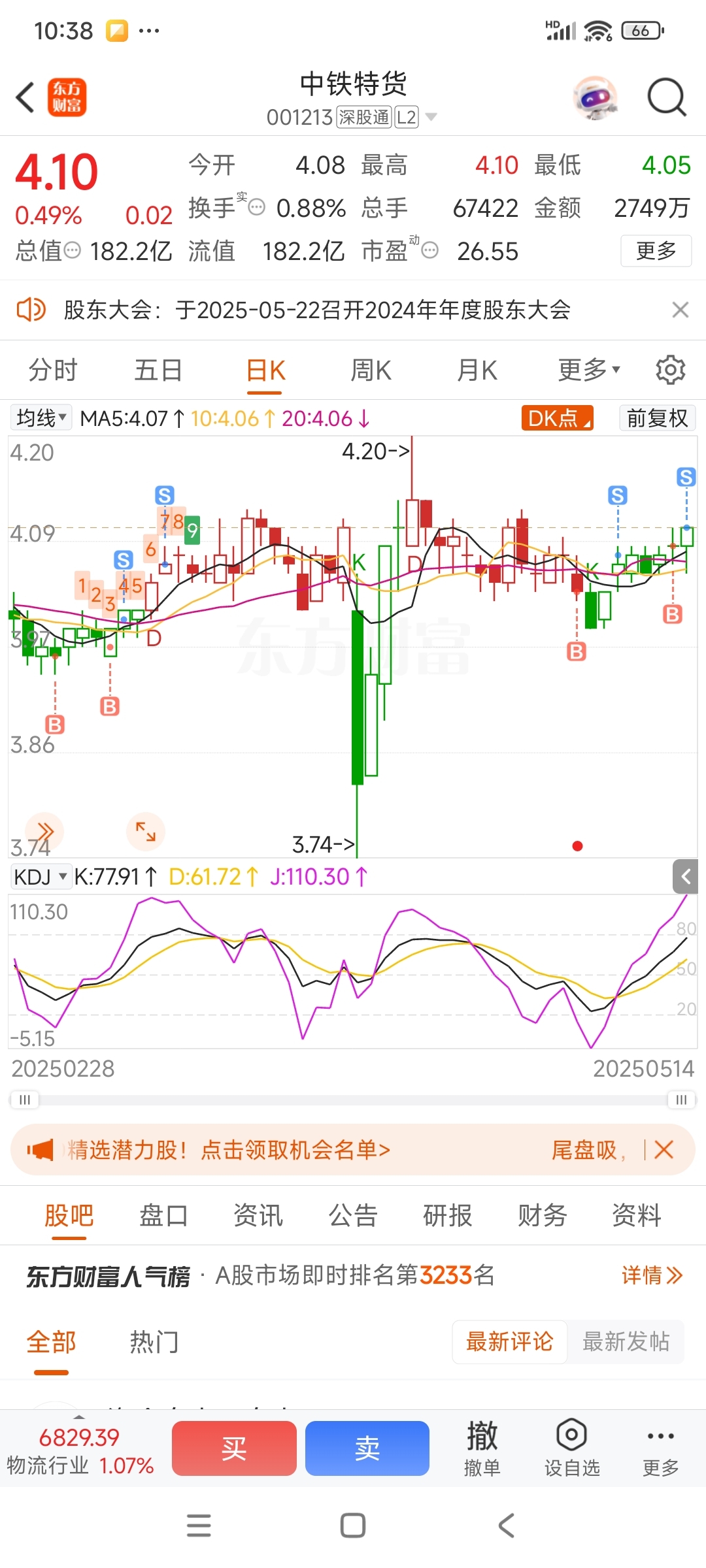Choose 最新发帖 sort toggle
The width and height of the screenshot is (706, 1568).
(626, 1341)
